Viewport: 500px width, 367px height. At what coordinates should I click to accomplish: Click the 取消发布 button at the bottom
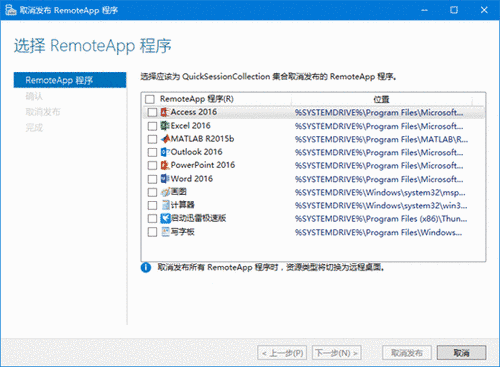point(407,353)
